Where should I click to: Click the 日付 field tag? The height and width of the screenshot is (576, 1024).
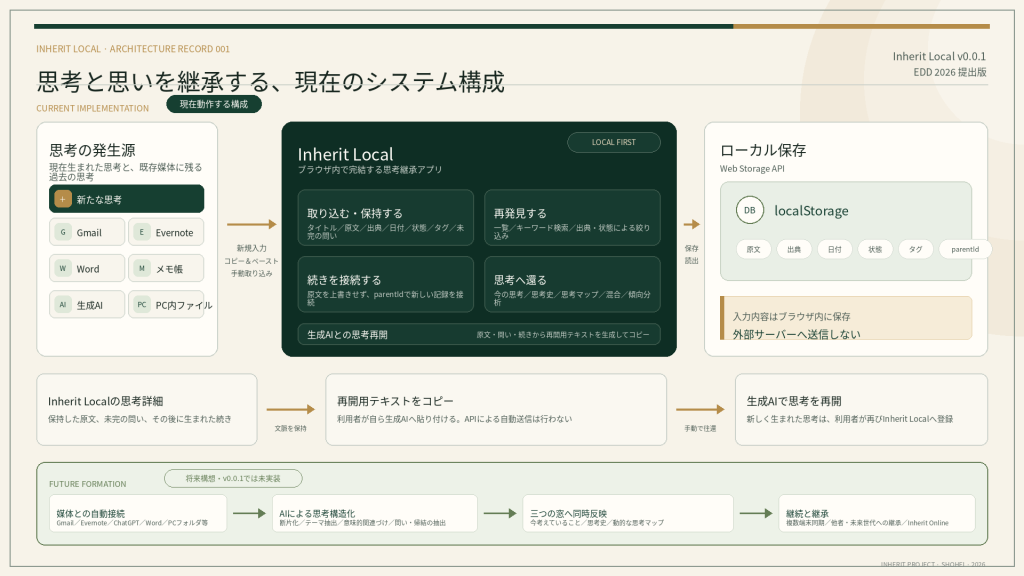click(835, 249)
